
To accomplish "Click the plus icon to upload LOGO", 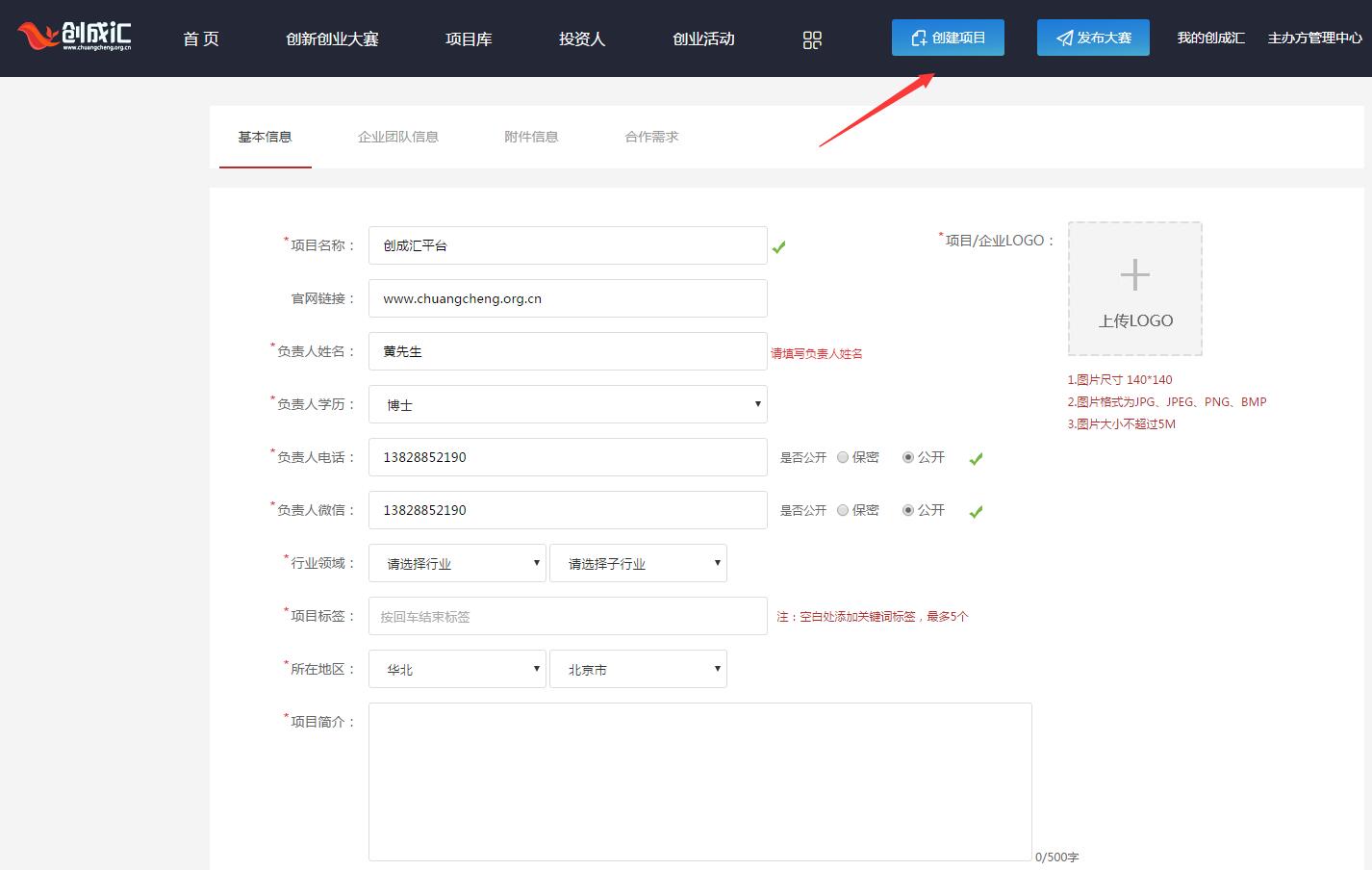I will coord(1134,275).
